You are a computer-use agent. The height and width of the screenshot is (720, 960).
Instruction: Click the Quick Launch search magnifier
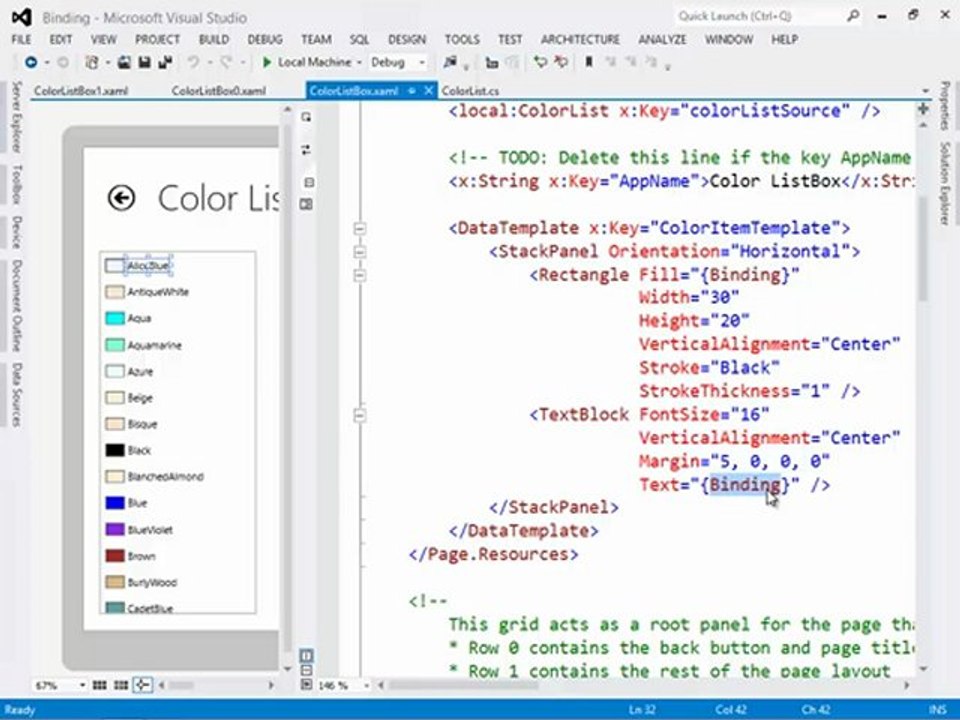pyautogui.click(x=853, y=17)
